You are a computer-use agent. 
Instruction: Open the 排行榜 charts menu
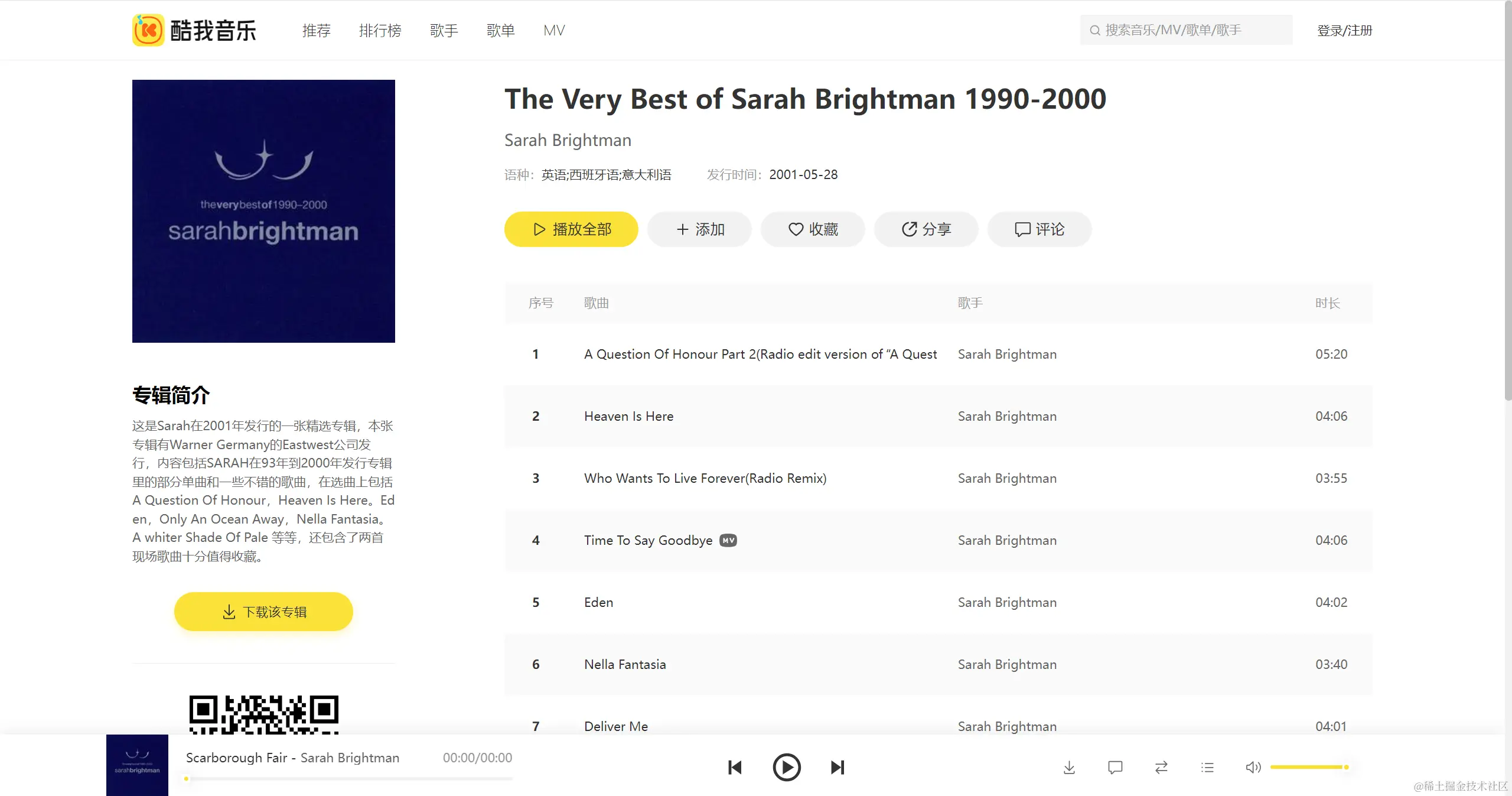coord(380,30)
